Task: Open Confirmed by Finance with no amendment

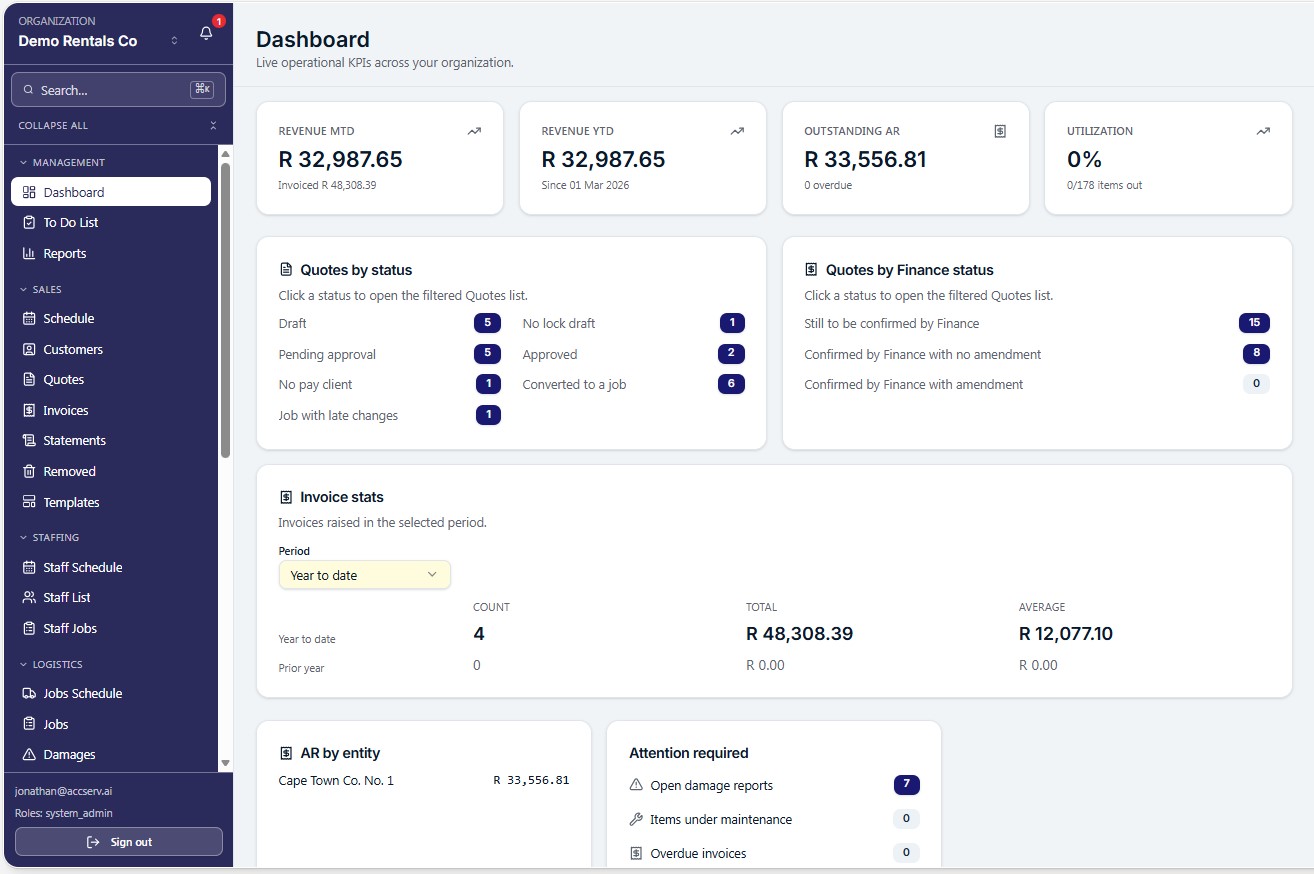Action: pyautogui.click(x=1037, y=354)
